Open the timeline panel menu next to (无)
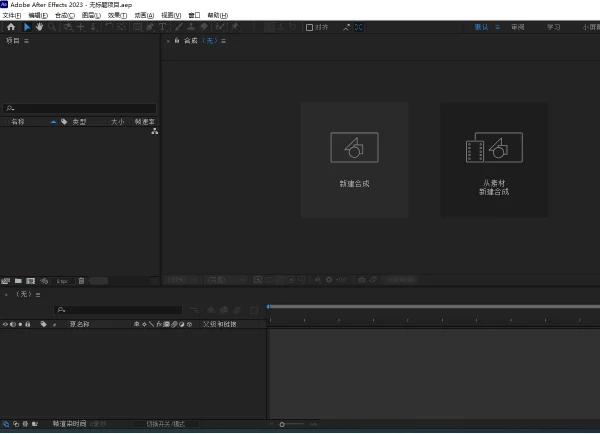600x434 pixels. click(38, 295)
